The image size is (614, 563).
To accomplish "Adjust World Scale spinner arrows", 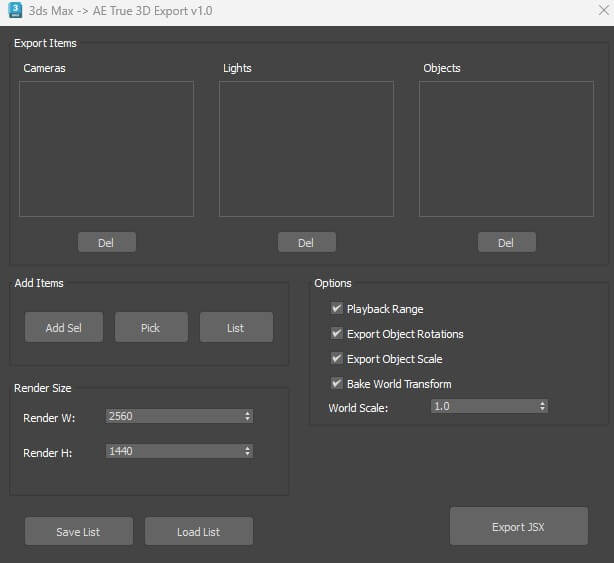I will click(x=542, y=406).
